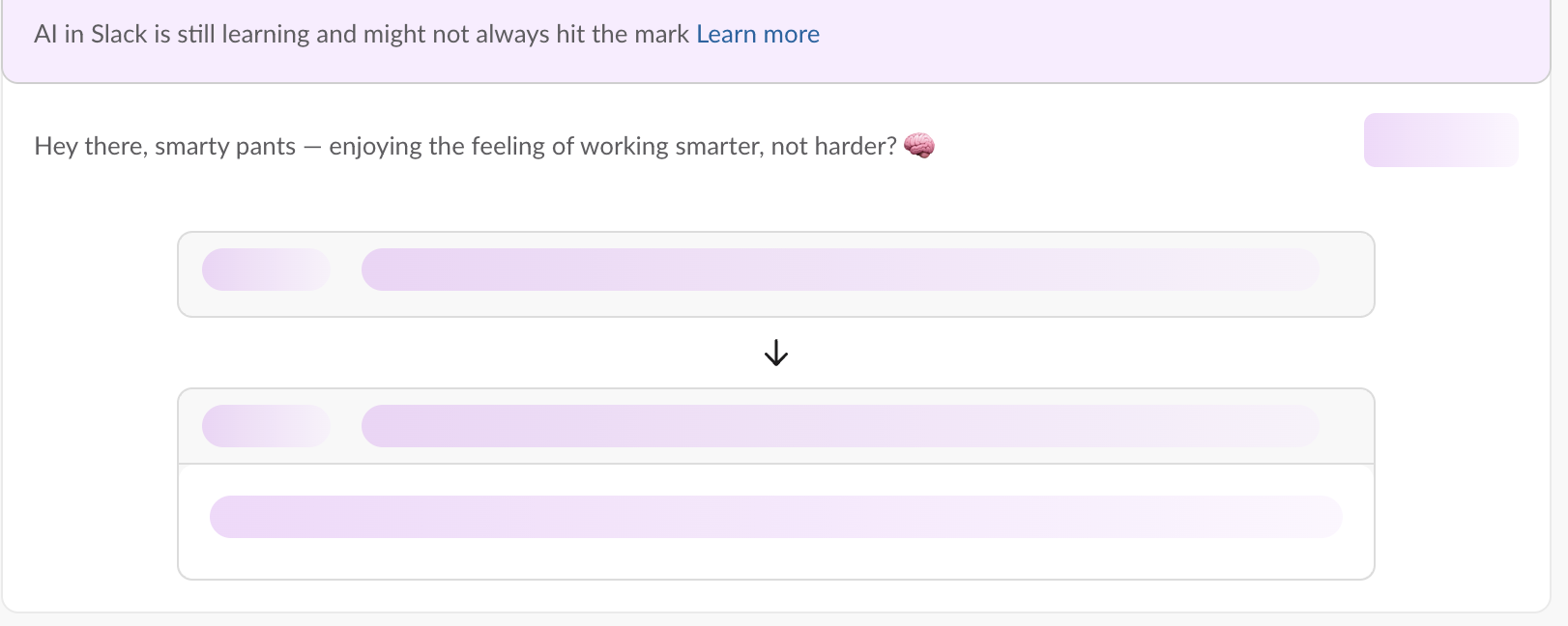Click the long pill in the lower card header
1568x626 pixels.
[x=841, y=425]
